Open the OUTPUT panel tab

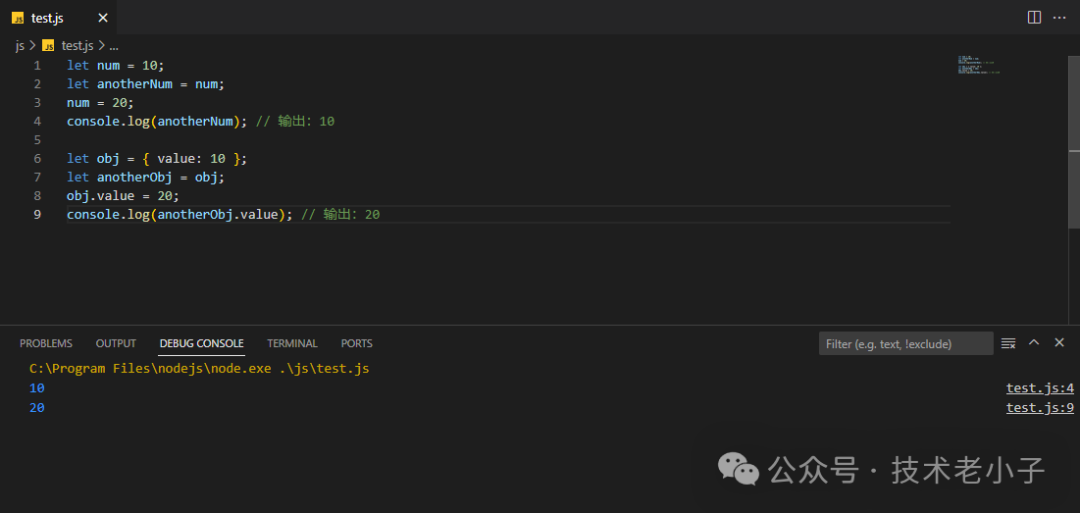coord(116,343)
